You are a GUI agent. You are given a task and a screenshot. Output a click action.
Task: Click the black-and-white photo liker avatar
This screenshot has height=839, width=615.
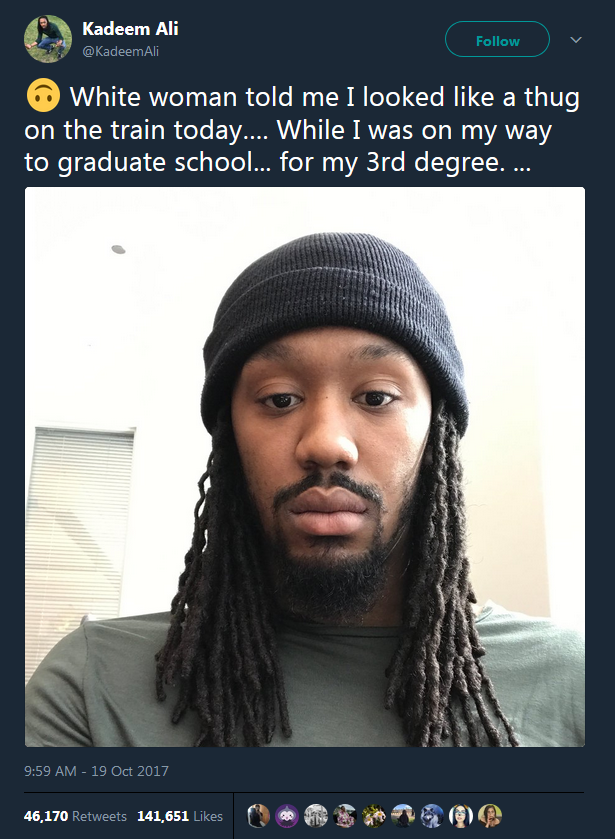click(x=315, y=816)
